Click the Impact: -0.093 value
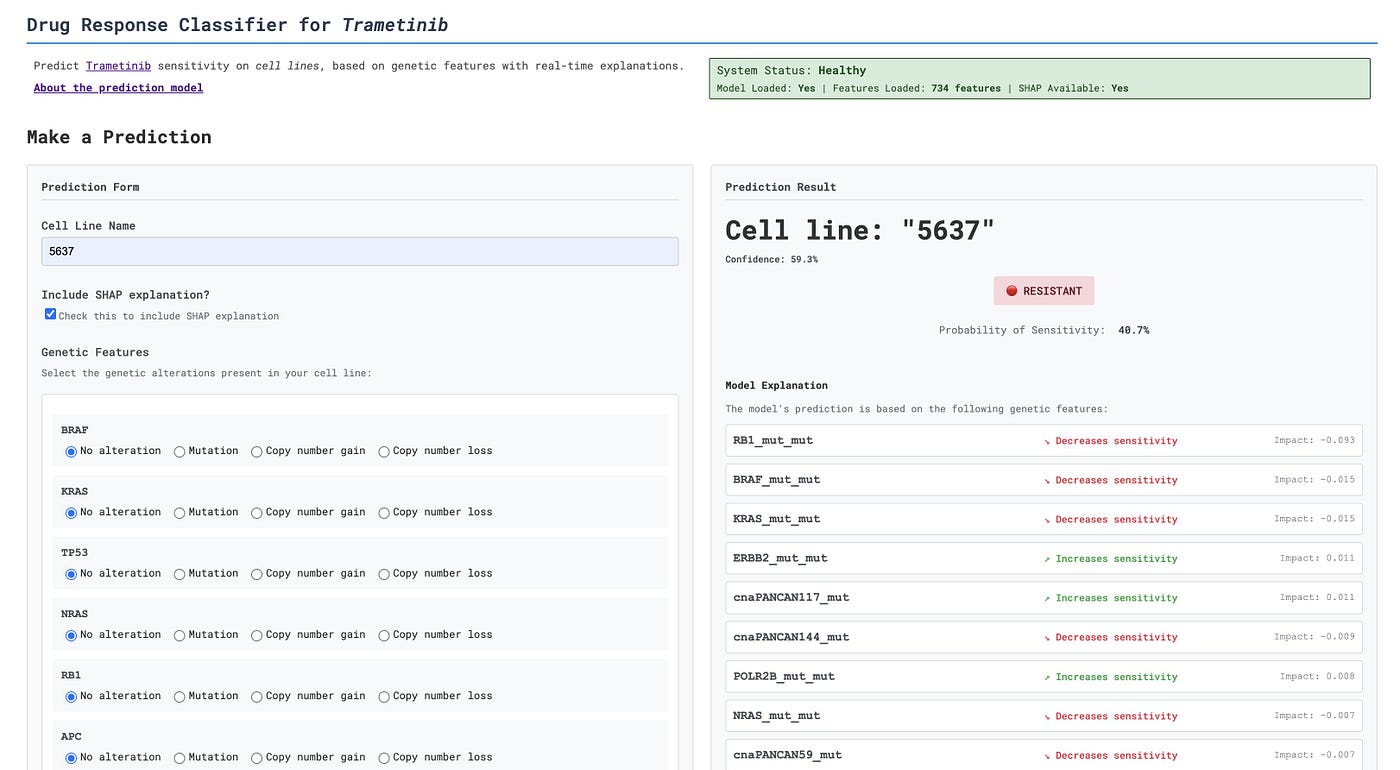 coord(1314,440)
